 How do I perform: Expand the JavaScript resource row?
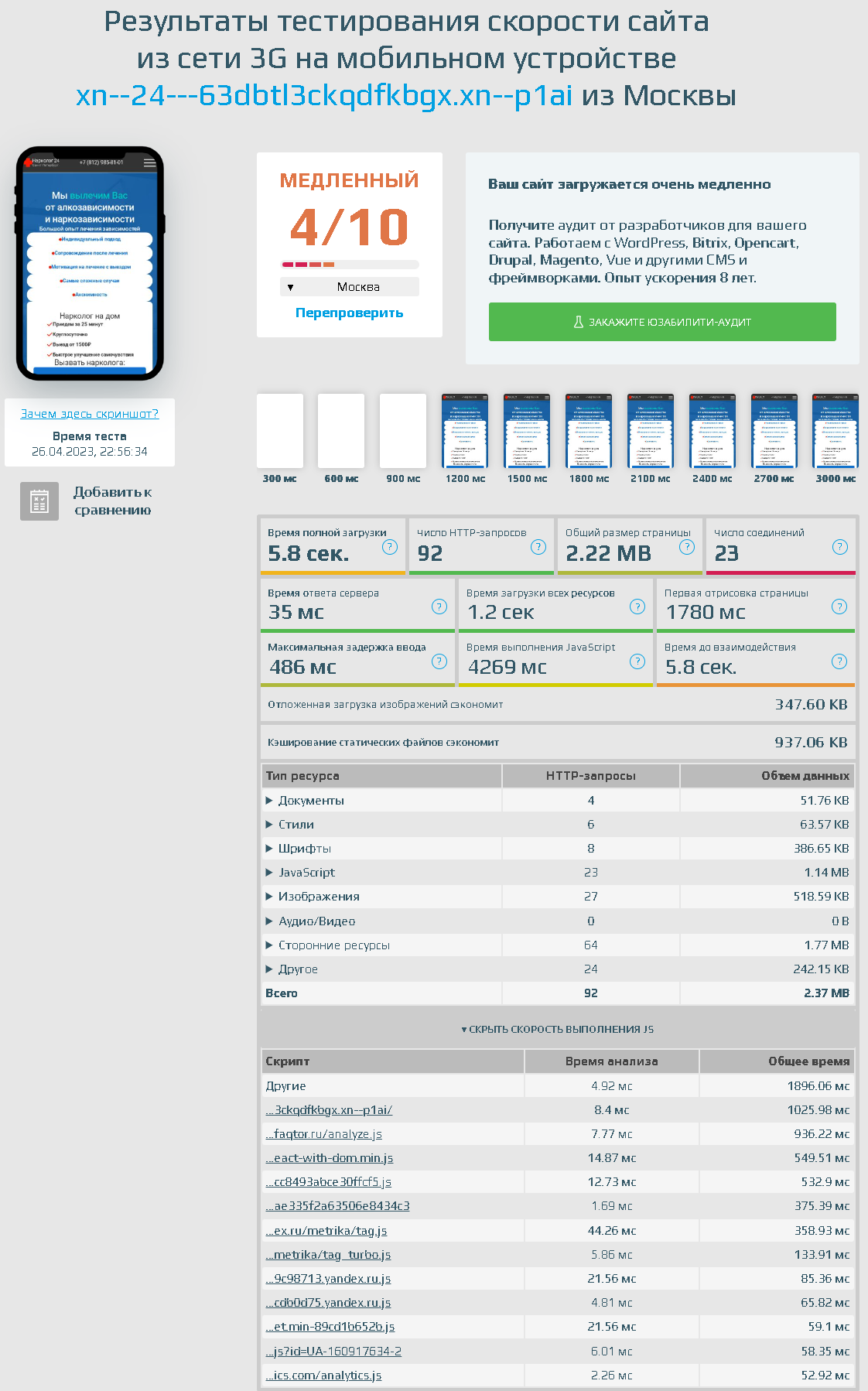[269, 873]
